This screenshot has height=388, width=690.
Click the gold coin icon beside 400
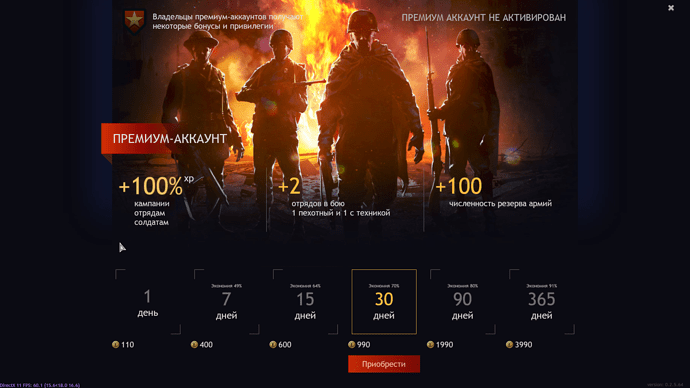point(194,344)
